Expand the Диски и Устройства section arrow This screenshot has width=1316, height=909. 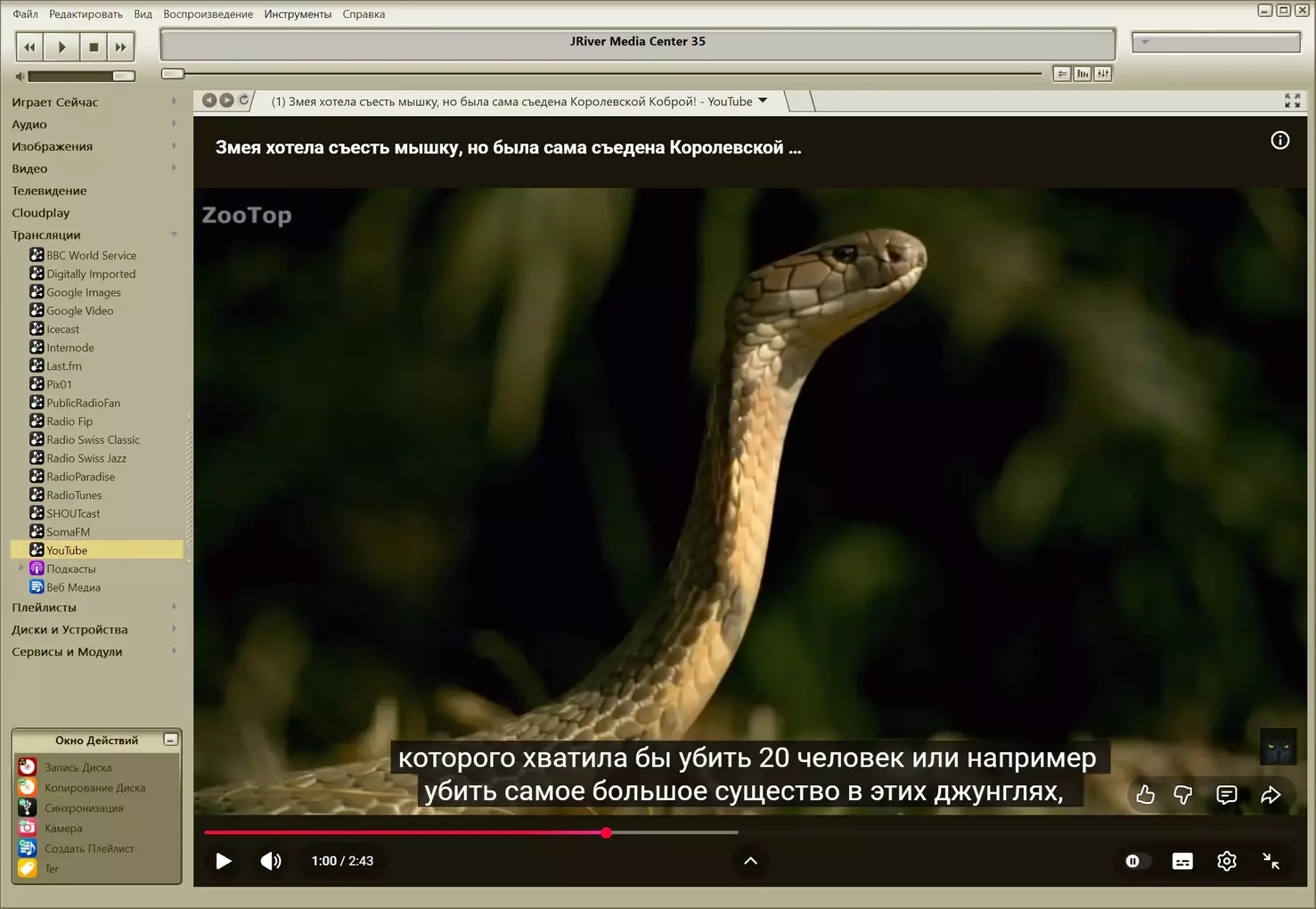point(174,630)
